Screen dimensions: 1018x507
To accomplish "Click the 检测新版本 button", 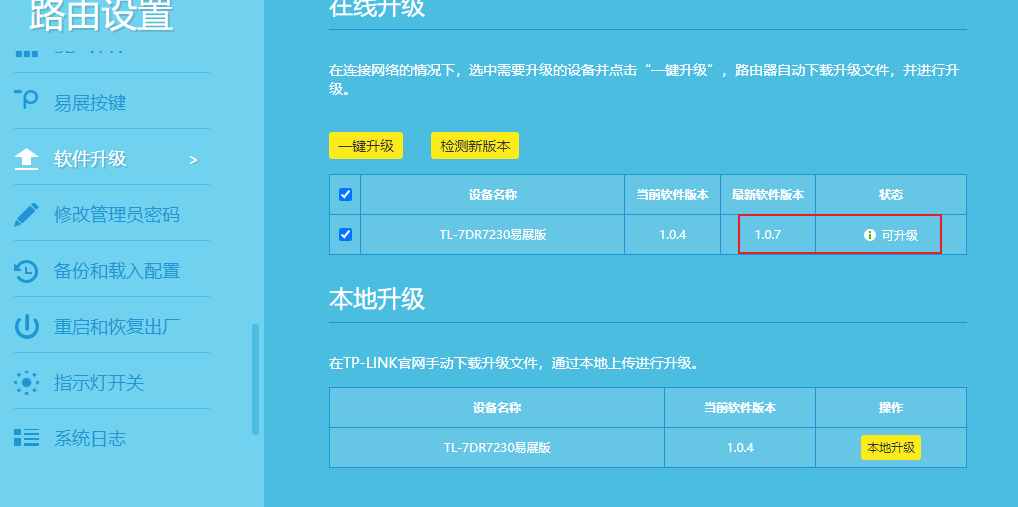I will pos(475,146).
